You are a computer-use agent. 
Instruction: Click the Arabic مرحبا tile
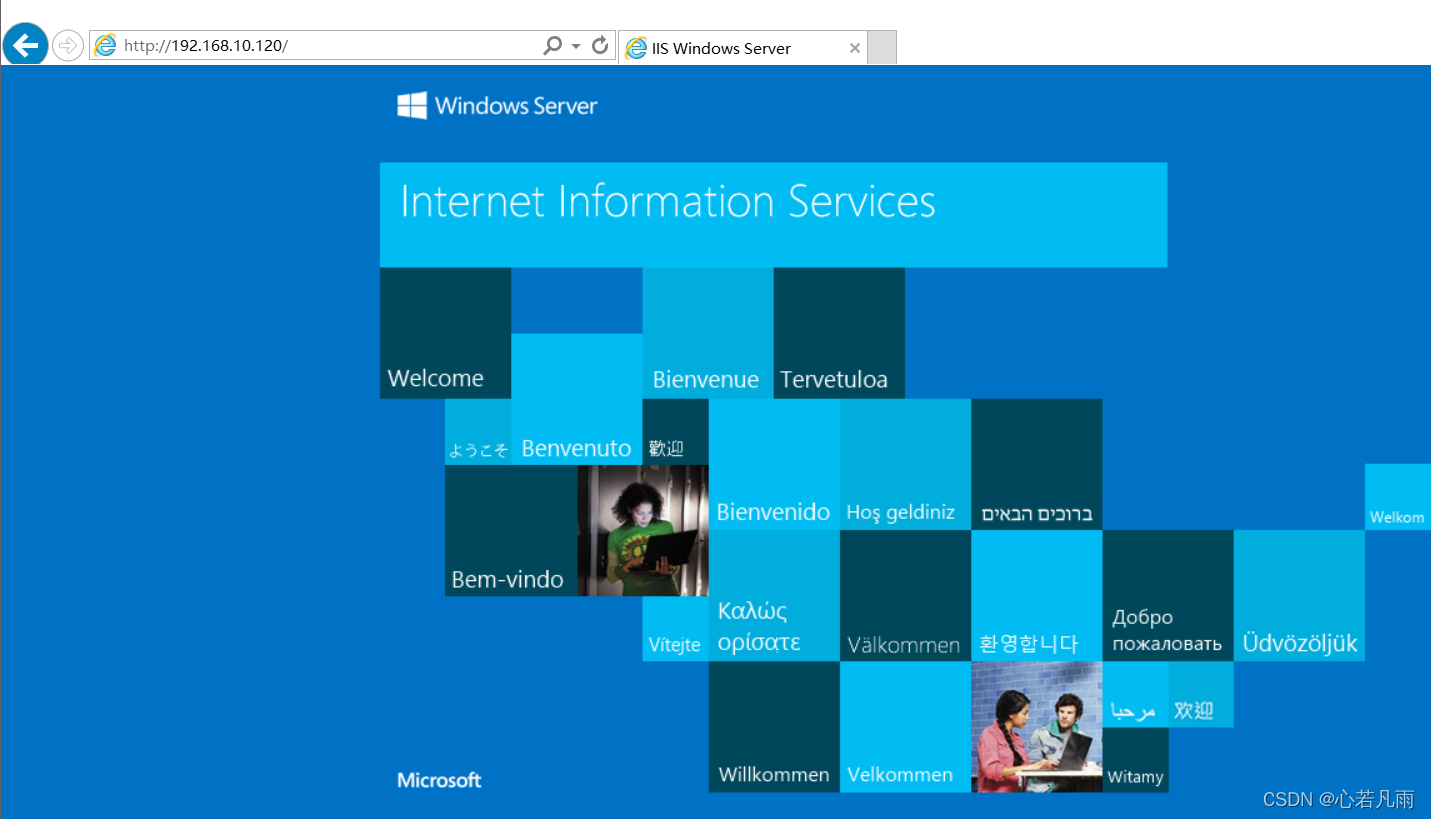1135,694
